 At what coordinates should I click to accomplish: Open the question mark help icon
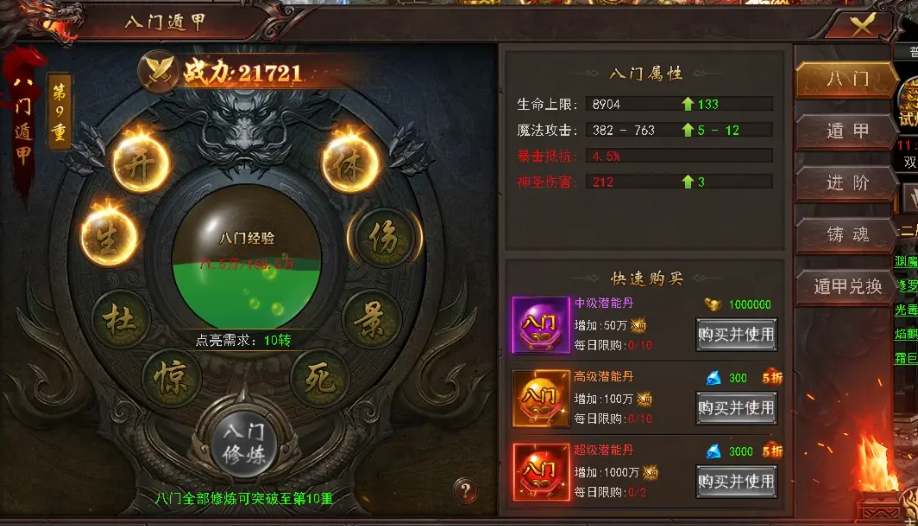tap(465, 490)
